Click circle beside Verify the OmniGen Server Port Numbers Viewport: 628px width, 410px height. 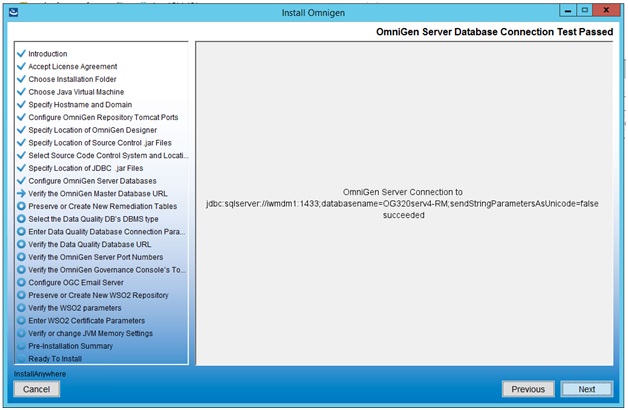(22, 257)
